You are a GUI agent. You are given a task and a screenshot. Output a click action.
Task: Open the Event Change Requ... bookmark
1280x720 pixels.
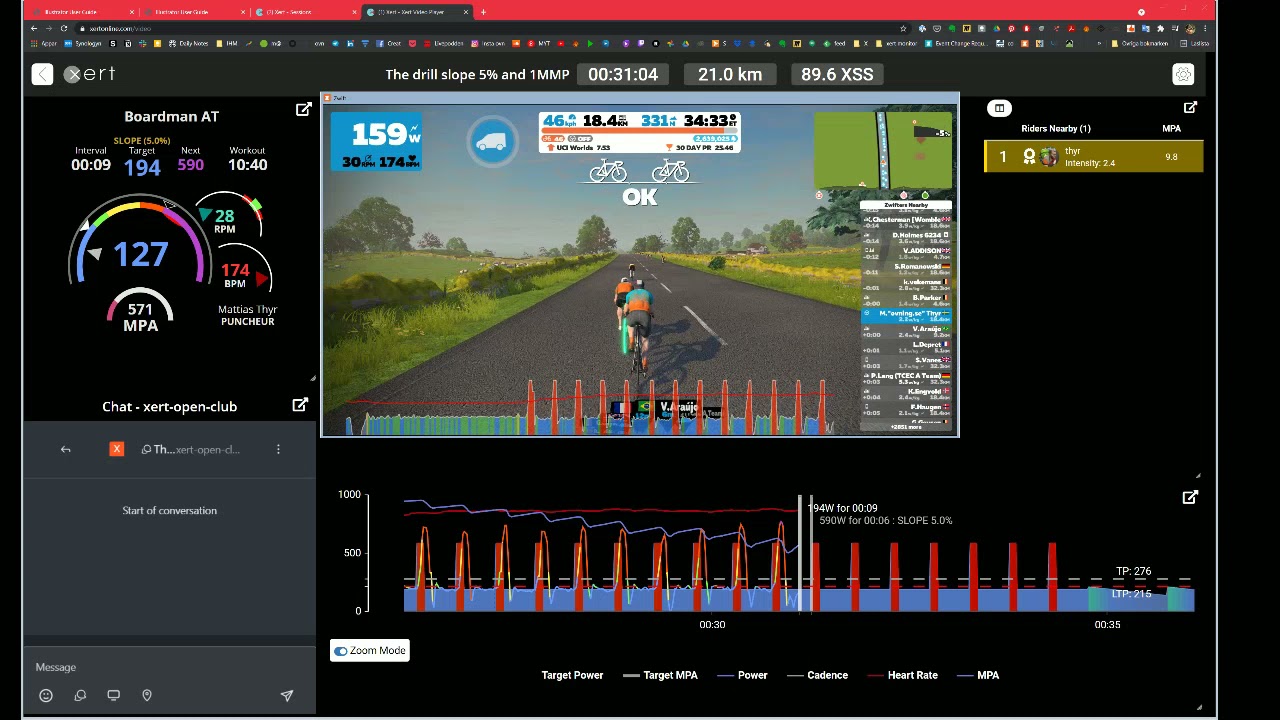[x=955, y=44]
